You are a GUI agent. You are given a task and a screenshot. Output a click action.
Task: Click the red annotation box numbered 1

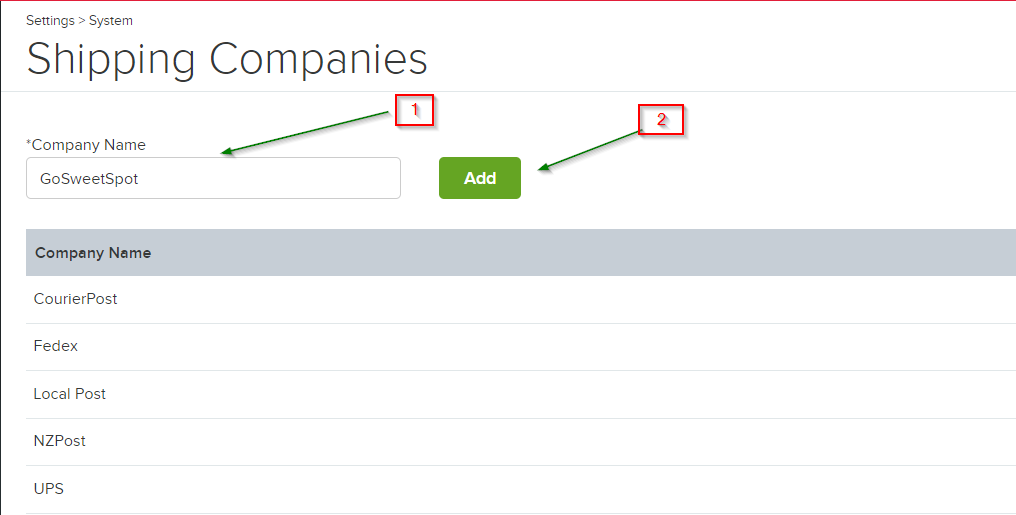[x=415, y=109]
